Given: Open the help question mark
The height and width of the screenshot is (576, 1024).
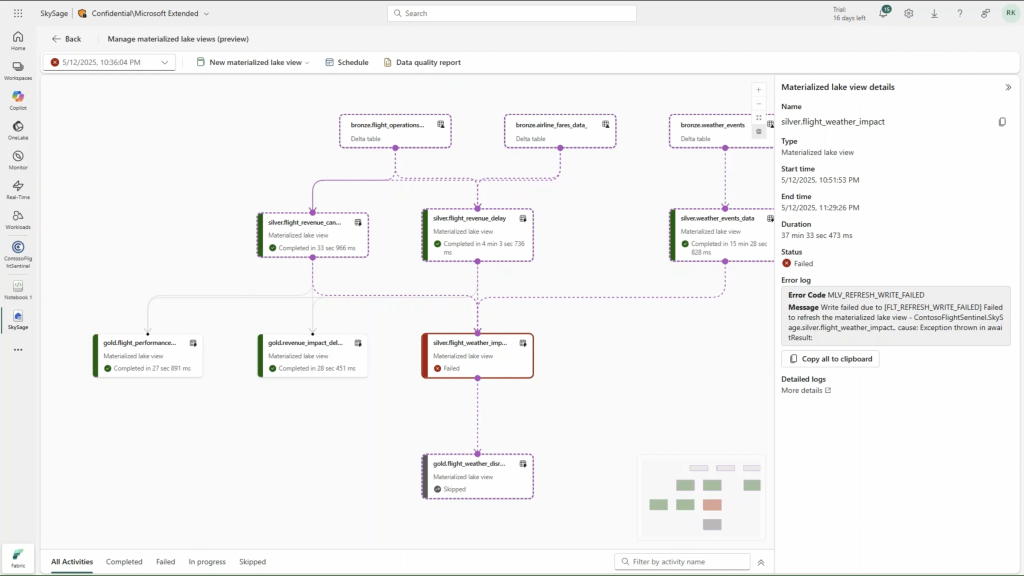Looking at the screenshot, I should 959,13.
